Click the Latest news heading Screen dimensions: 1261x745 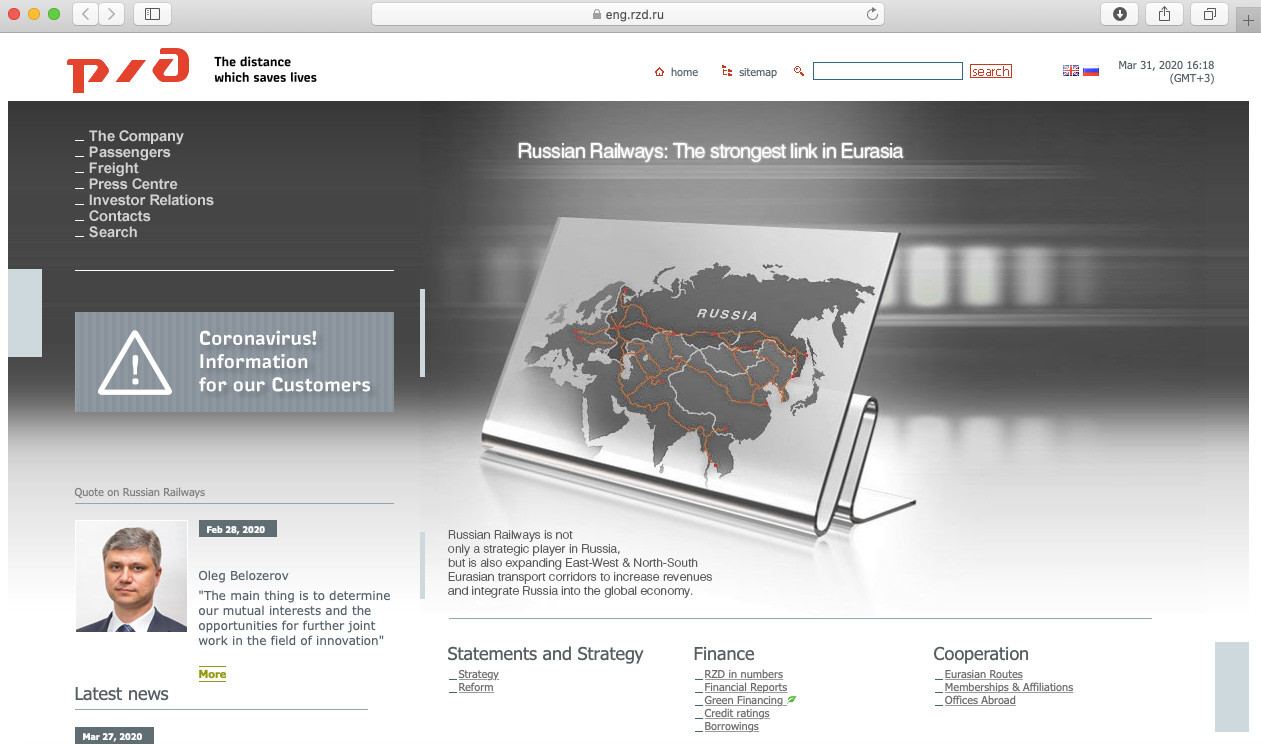[x=121, y=694]
